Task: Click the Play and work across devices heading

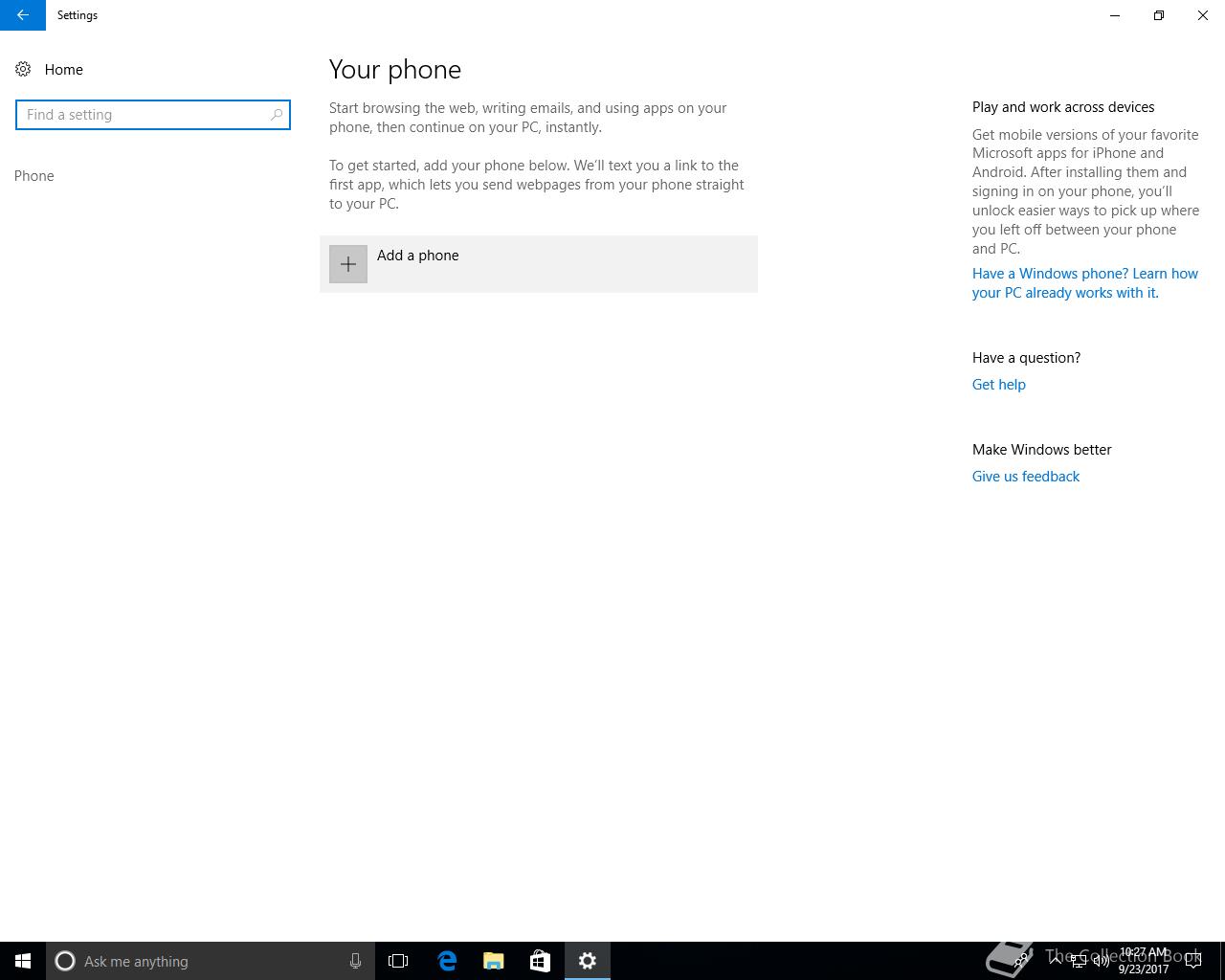Action: tap(1063, 107)
